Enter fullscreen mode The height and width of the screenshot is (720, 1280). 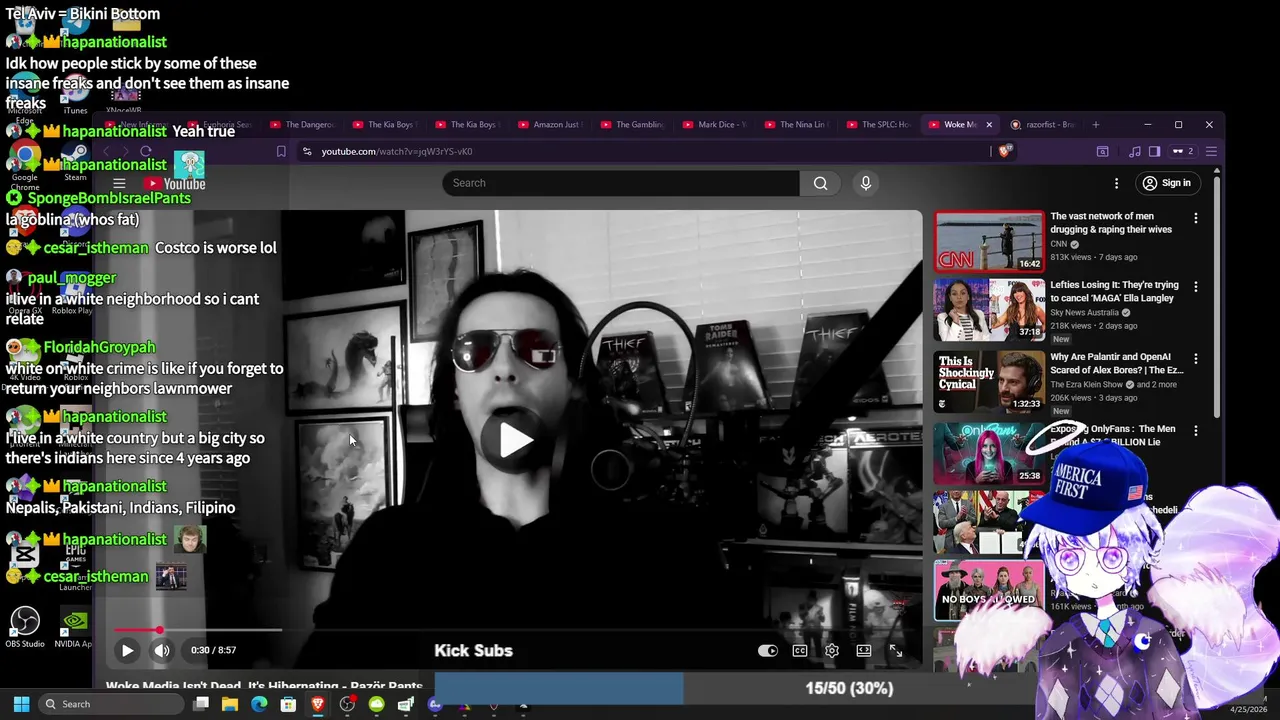pos(896,650)
